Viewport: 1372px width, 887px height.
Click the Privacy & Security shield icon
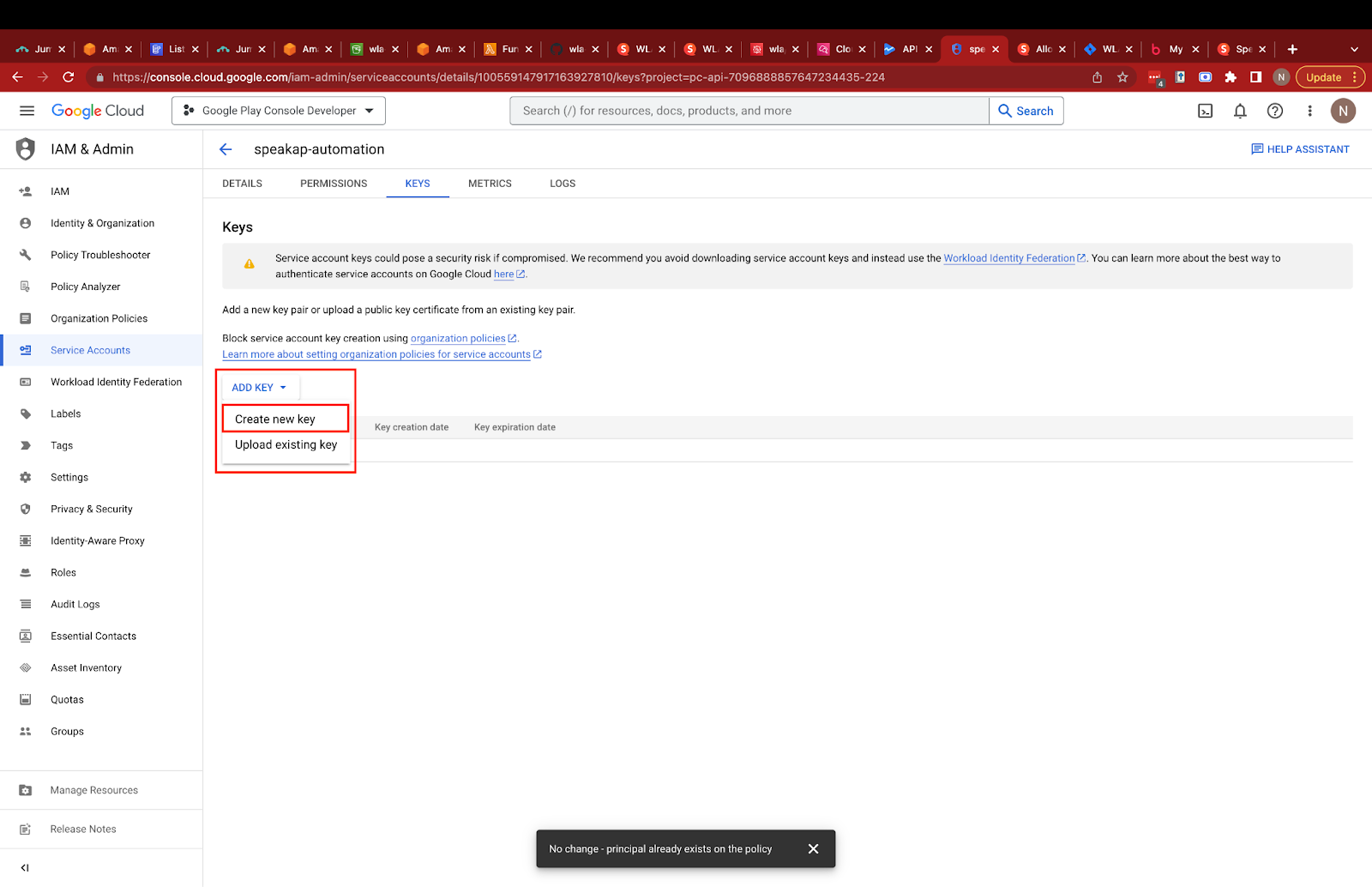[26, 509]
